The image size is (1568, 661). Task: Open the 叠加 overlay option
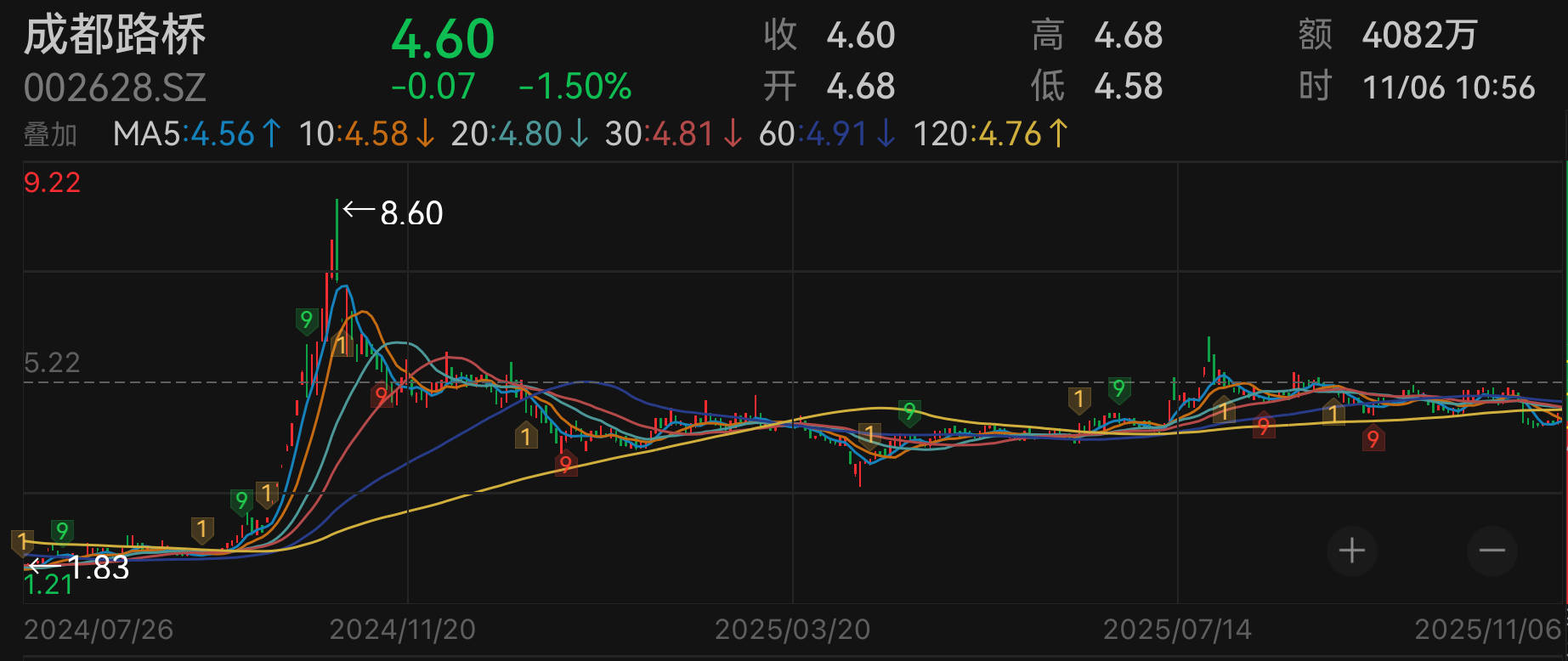pyautogui.click(x=50, y=134)
